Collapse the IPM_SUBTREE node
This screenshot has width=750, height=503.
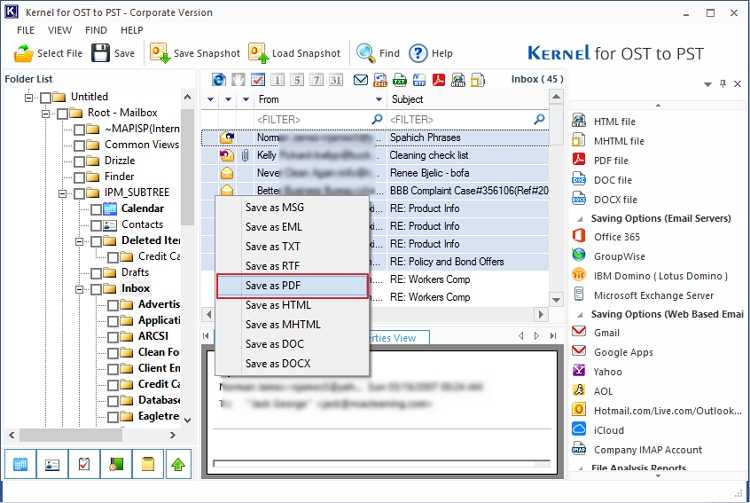click(x=62, y=194)
